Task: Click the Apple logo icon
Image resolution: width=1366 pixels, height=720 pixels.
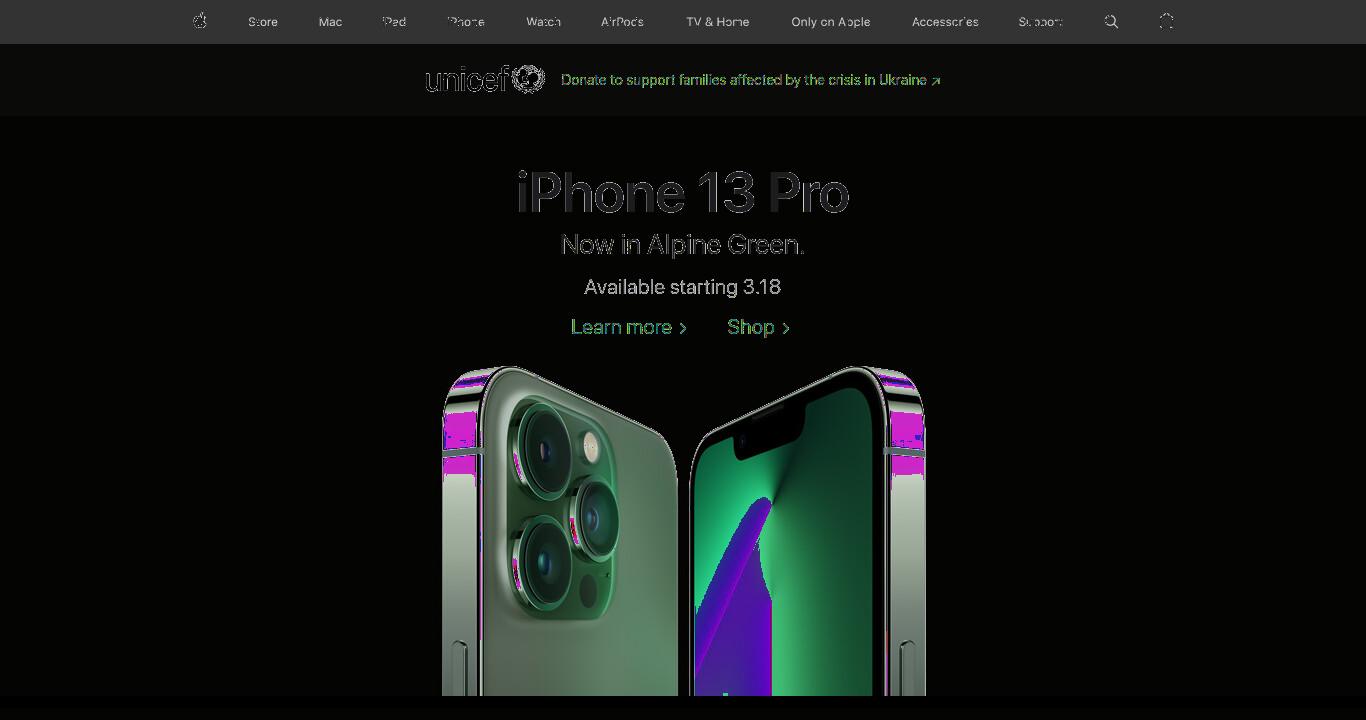Action: click(x=200, y=21)
